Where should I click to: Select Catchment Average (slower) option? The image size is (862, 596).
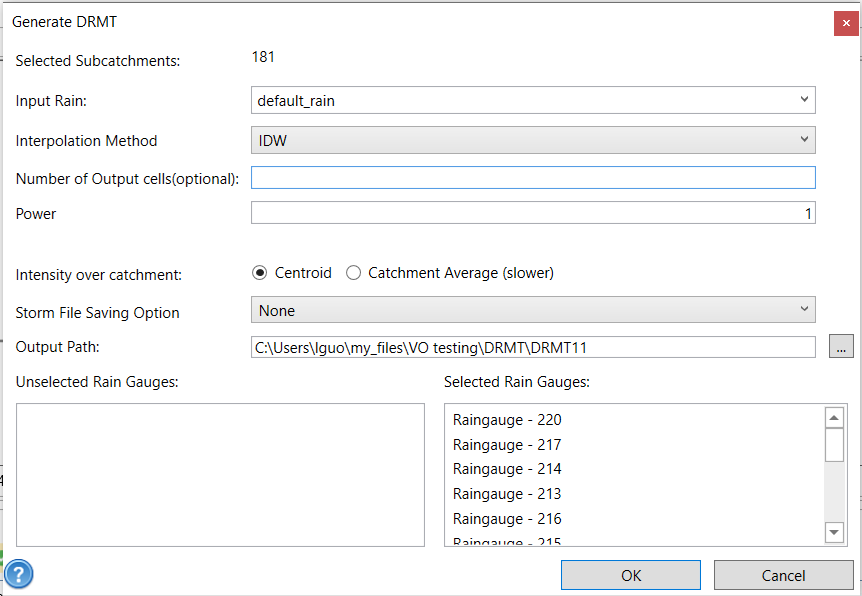(x=353, y=273)
